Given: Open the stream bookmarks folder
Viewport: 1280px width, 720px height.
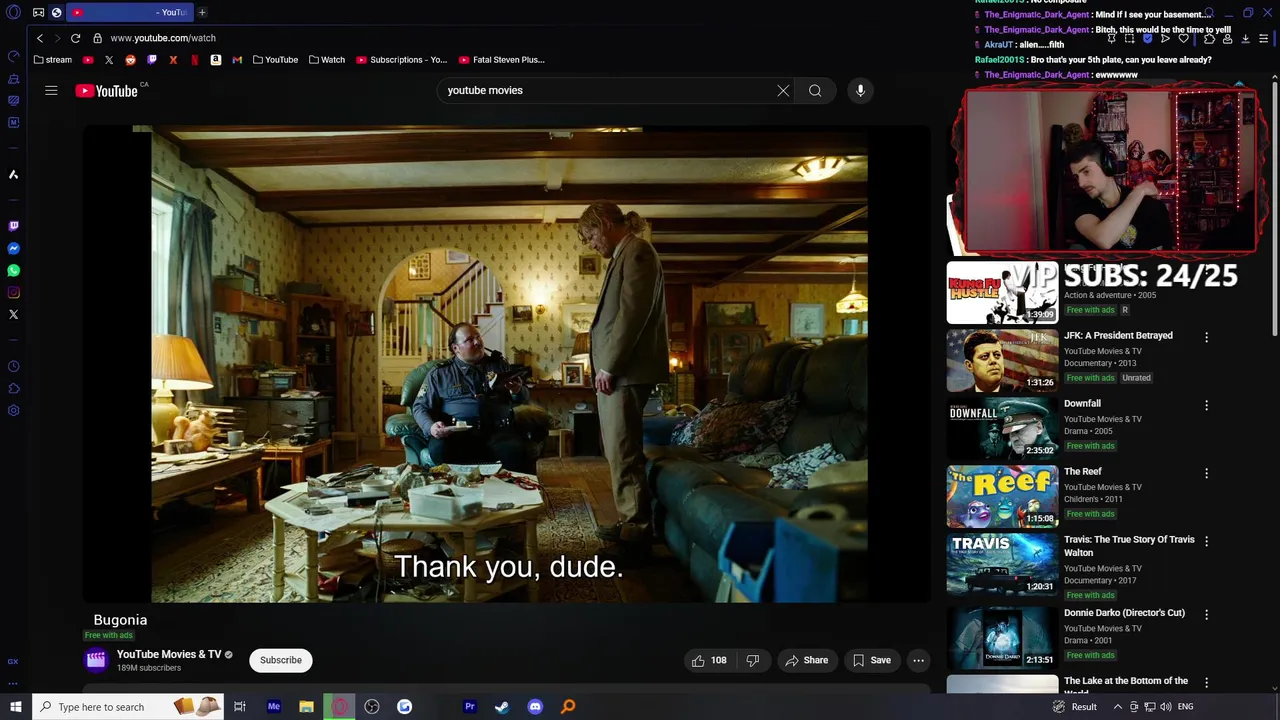Looking at the screenshot, I should [x=52, y=60].
